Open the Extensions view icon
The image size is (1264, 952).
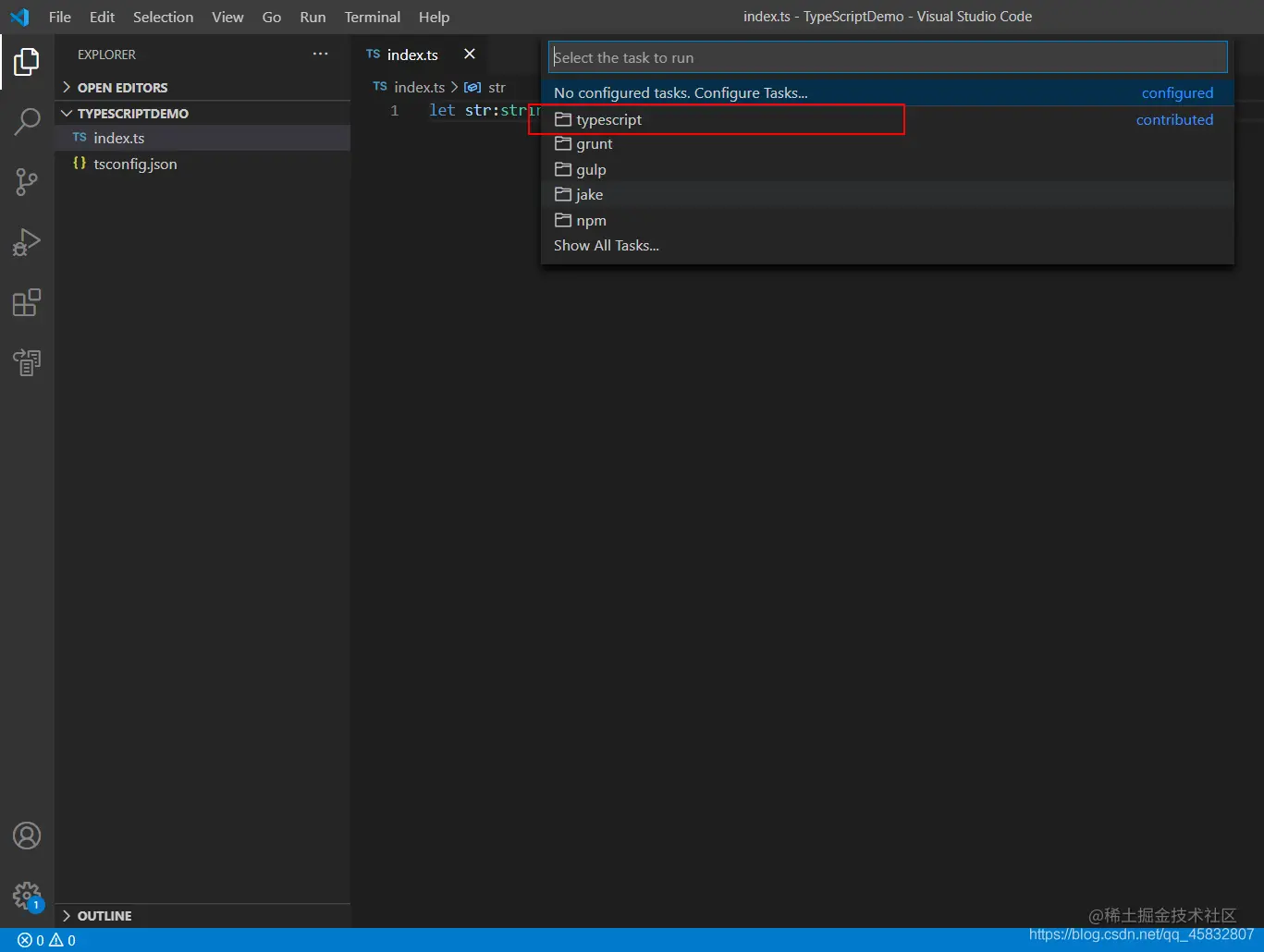click(x=27, y=302)
